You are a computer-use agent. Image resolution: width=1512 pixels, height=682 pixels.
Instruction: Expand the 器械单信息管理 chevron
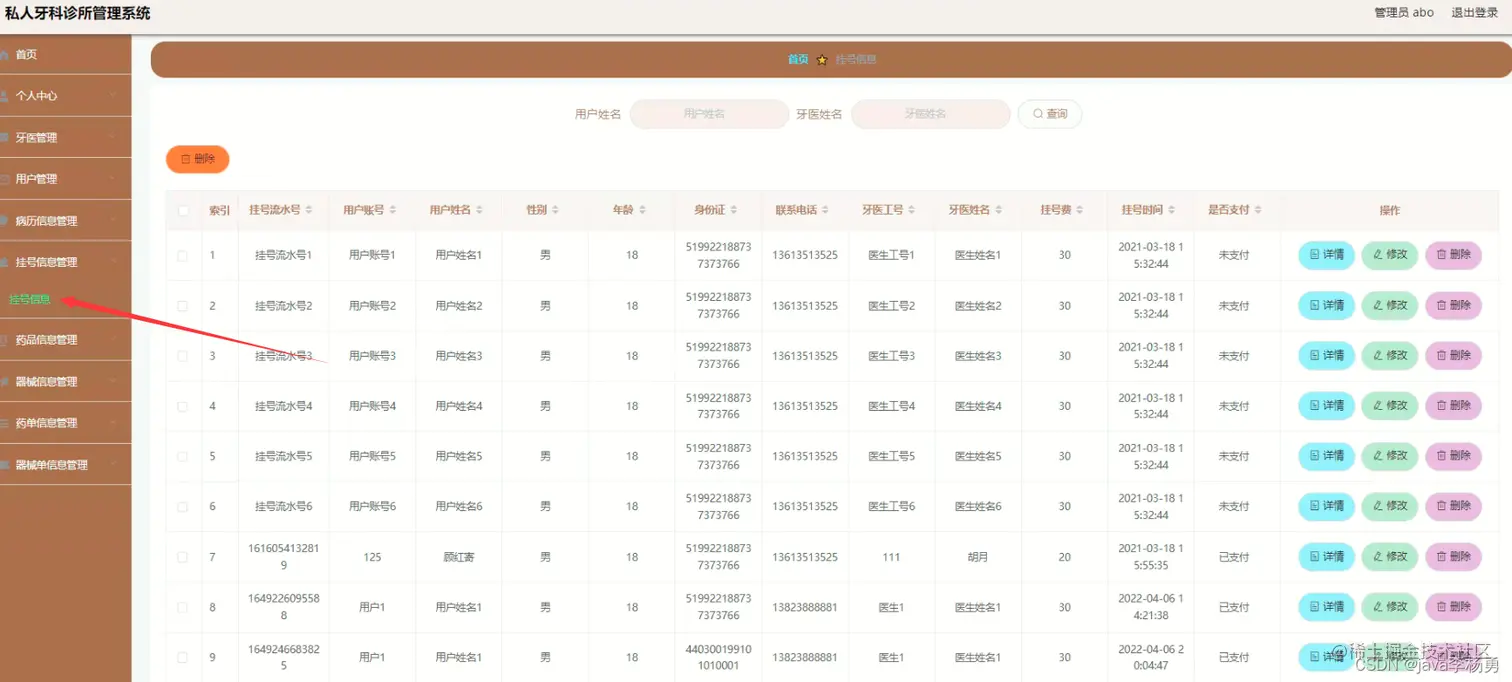114,465
